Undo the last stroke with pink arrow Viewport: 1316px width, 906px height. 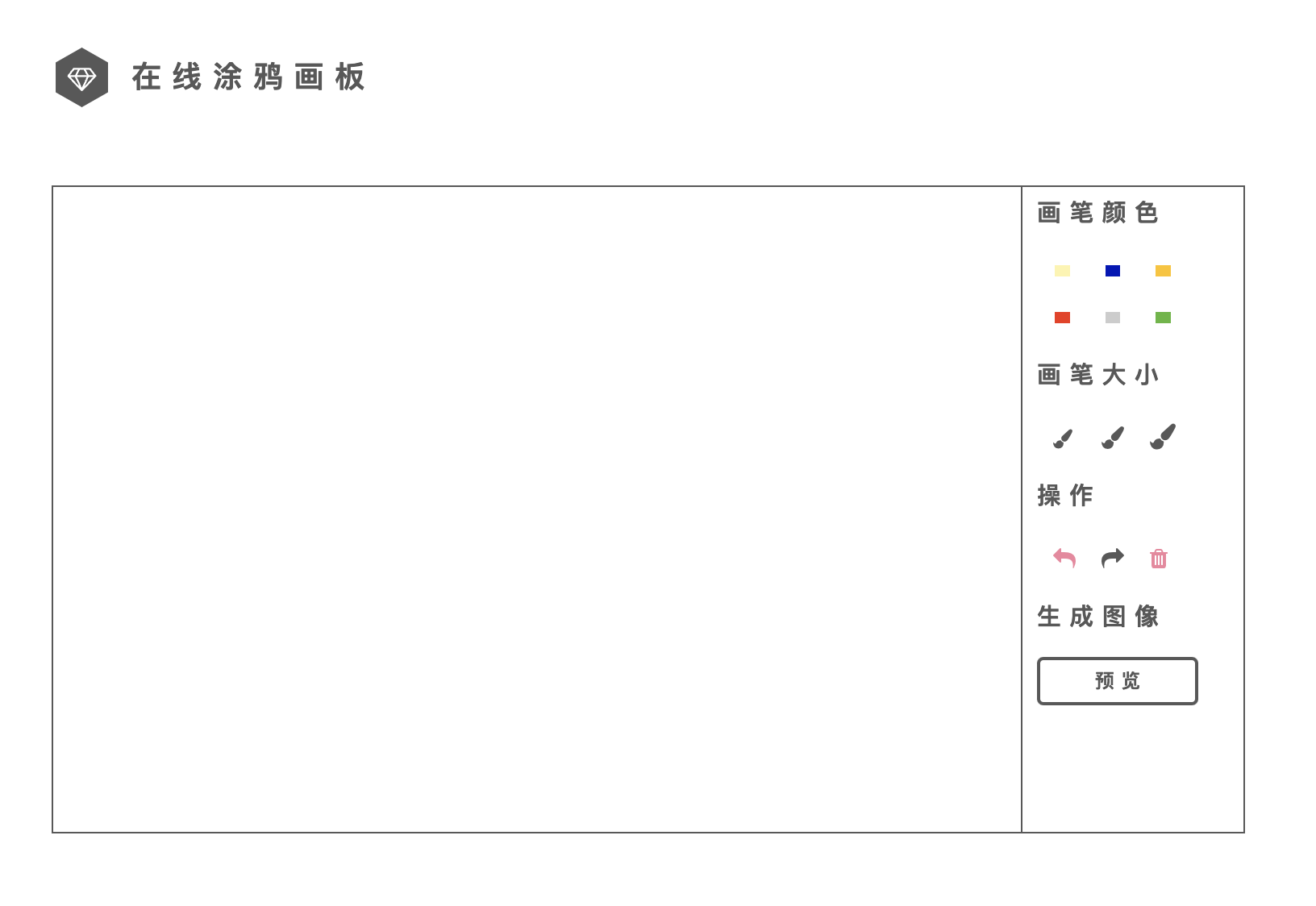pos(1064,558)
